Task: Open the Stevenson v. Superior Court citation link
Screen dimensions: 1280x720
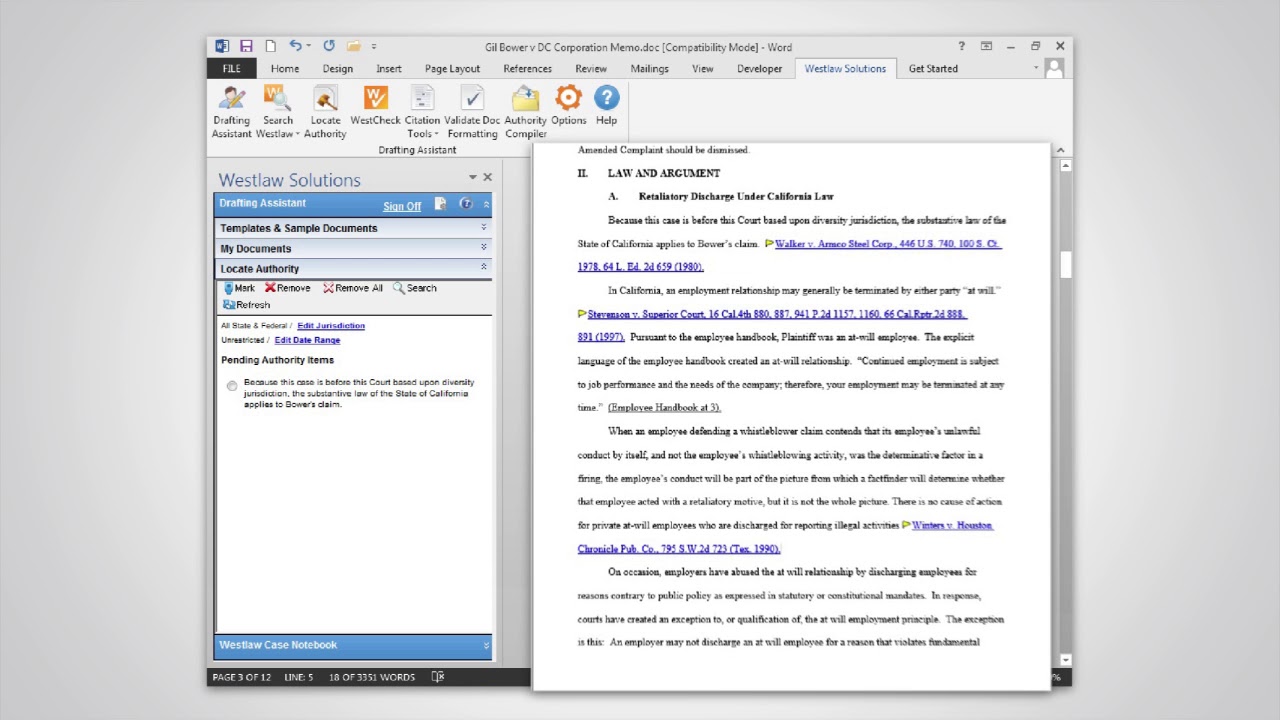Action: pos(777,314)
